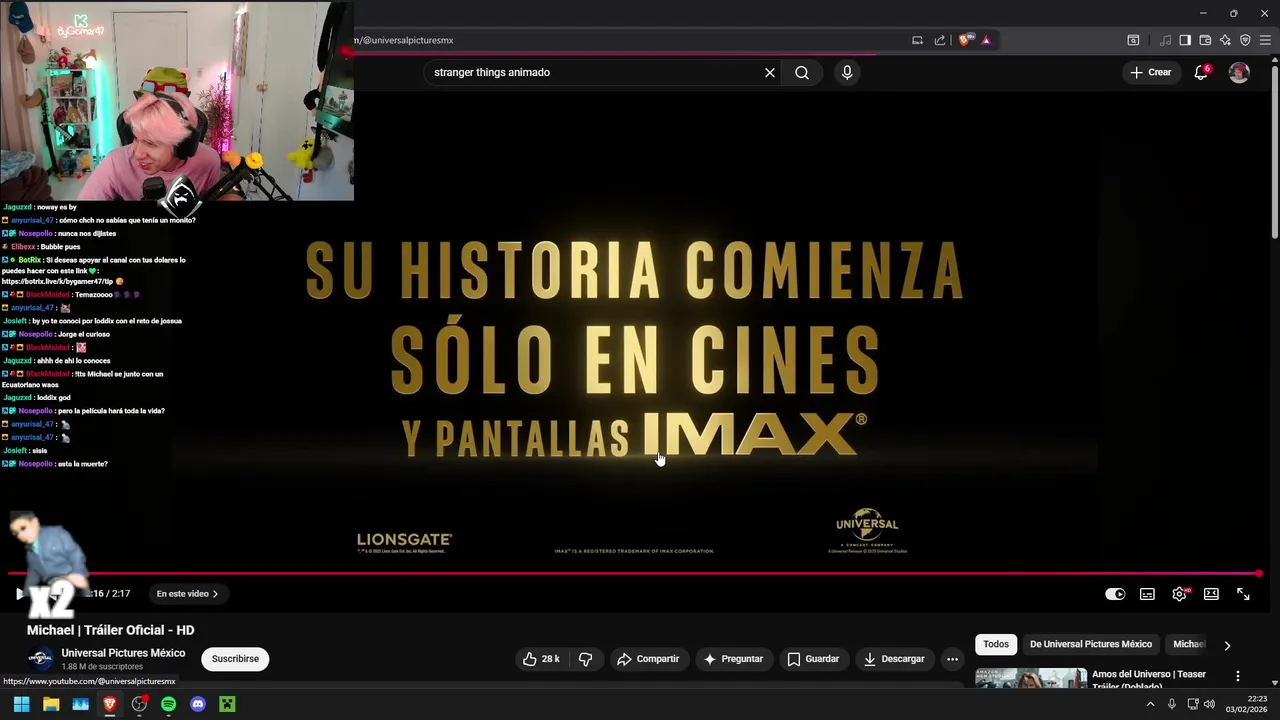Open the OBS Studio taskbar icon

139,704
